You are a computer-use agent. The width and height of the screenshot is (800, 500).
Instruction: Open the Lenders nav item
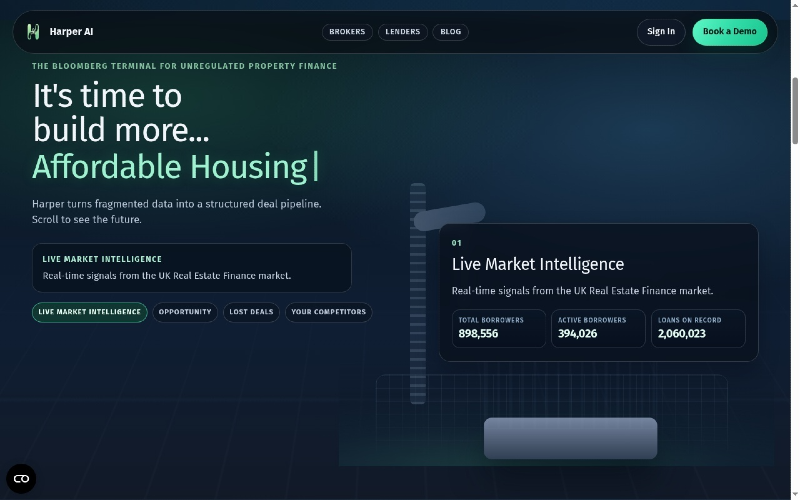[x=403, y=32]
